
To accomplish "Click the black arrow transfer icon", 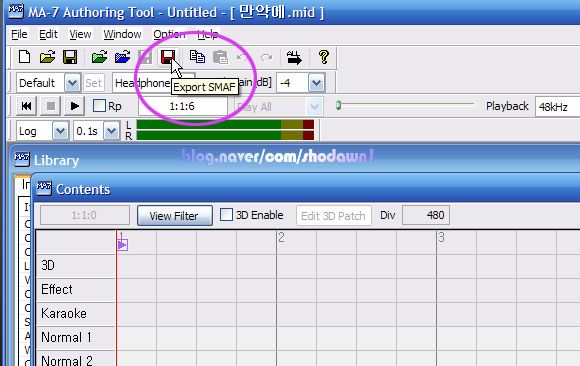I will click(294, 57).
